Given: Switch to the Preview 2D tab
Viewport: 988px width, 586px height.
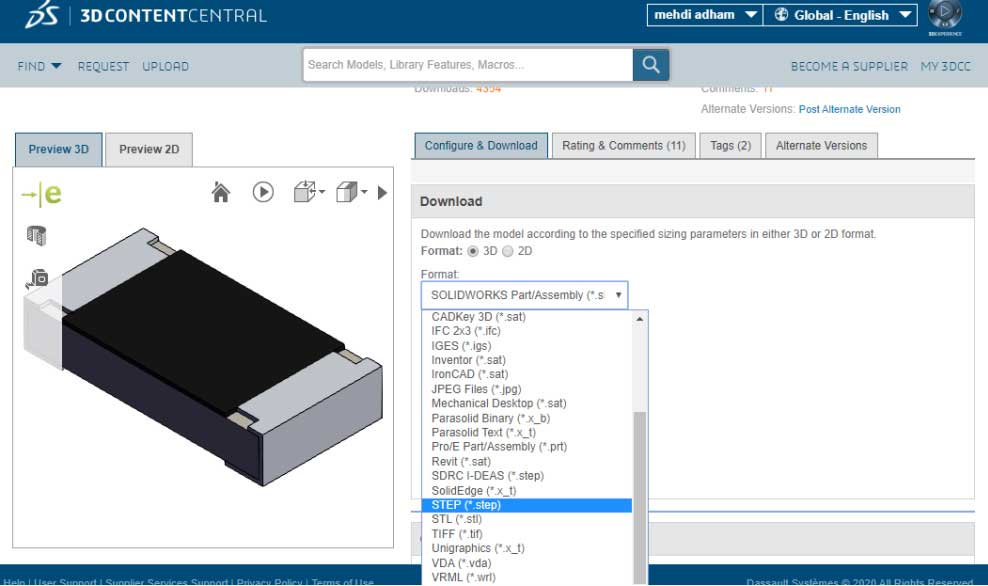Looking at the screenshot, I should 149,150.
